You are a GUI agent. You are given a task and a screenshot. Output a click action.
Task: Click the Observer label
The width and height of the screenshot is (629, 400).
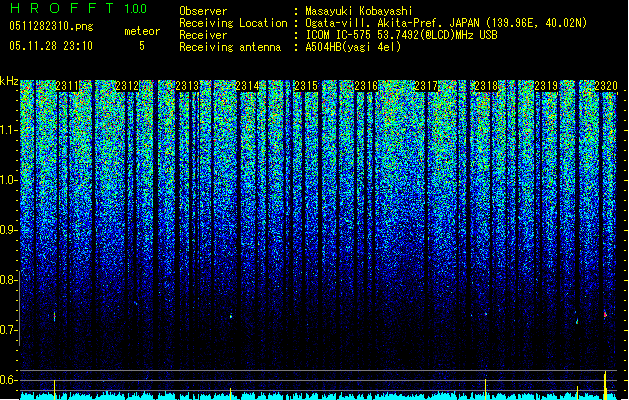tap(203, 11)
